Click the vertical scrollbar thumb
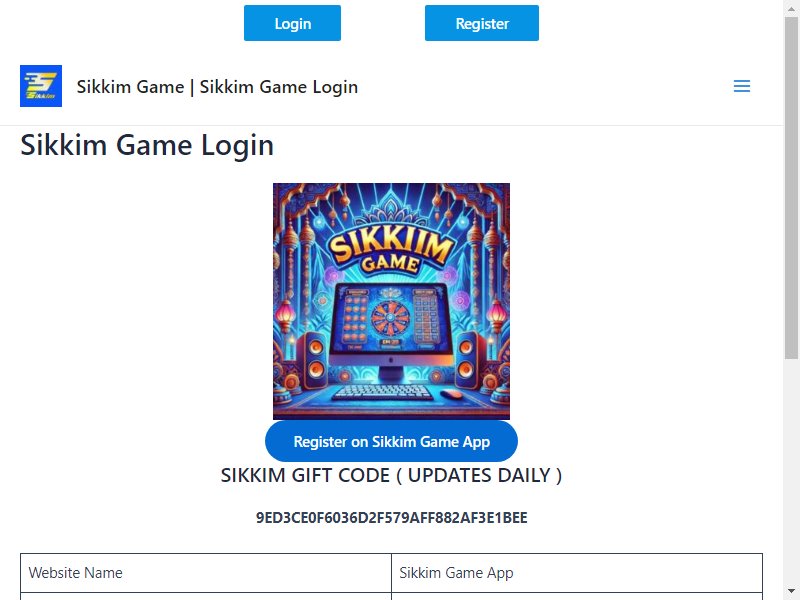Screen dimensions: 800x600 pyautogui.click(x=791, y=186)
